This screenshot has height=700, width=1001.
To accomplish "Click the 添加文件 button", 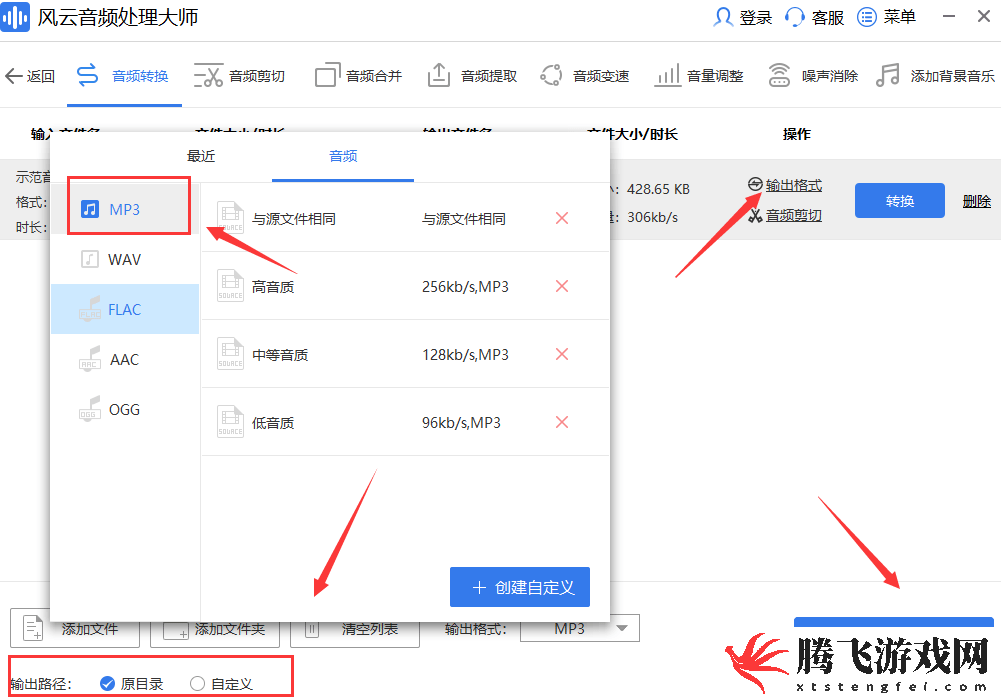I will click(75, 629).
